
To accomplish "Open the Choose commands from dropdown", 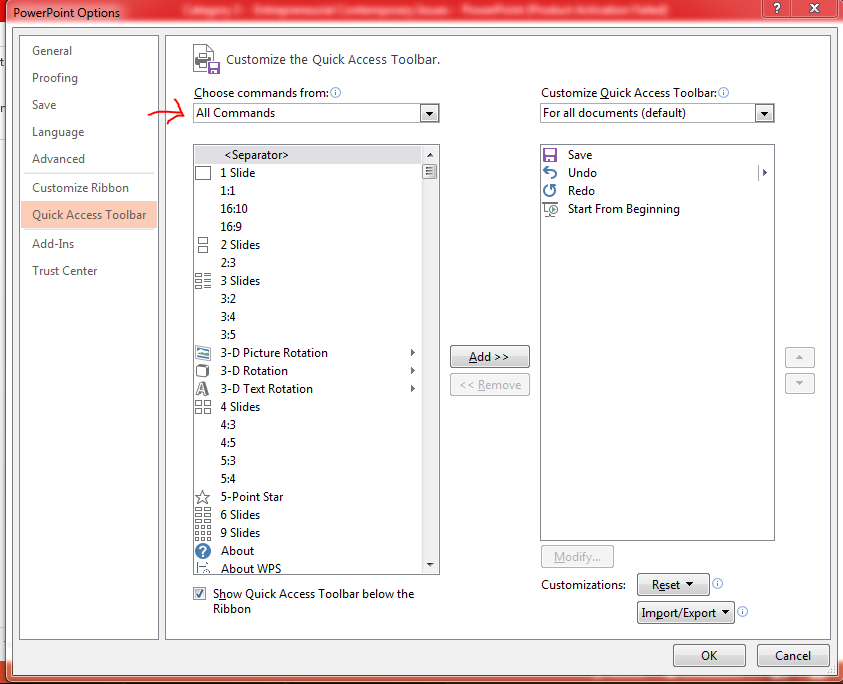I will pos(429,113).
